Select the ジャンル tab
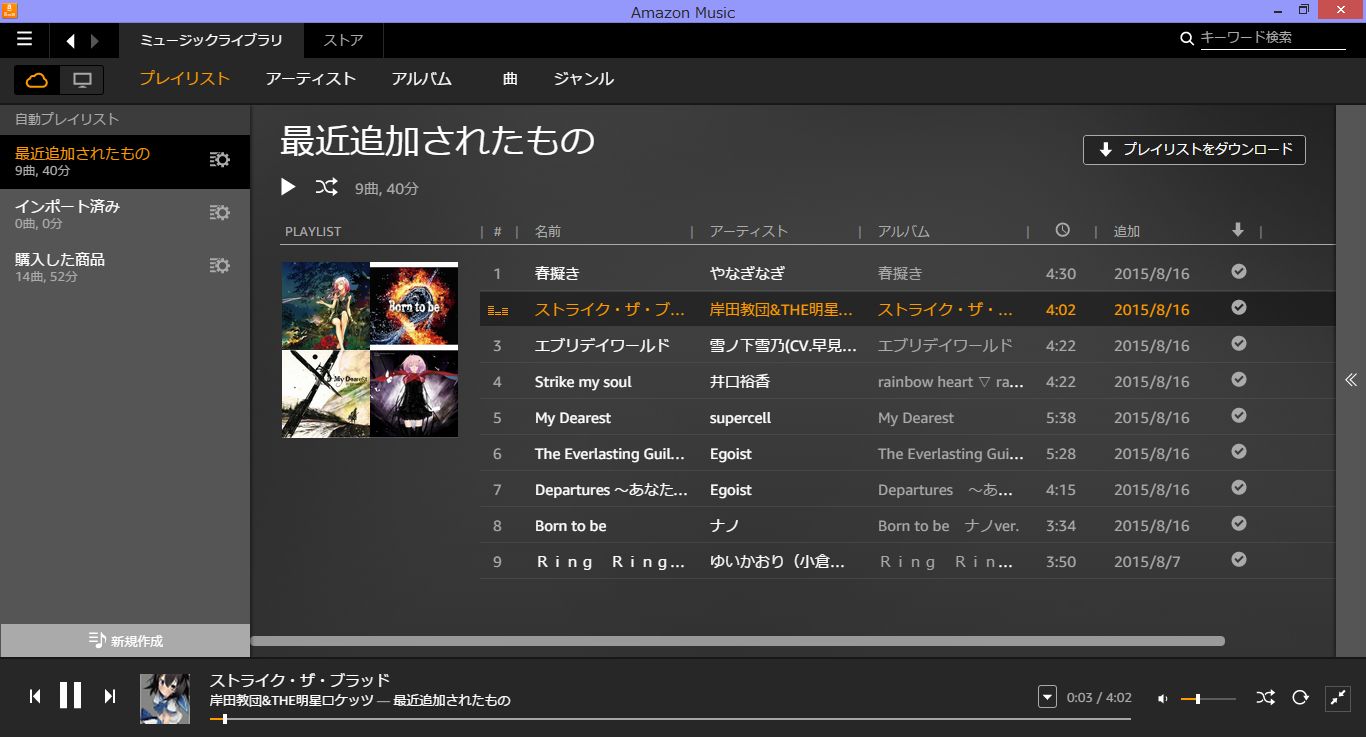Viewport: 1366px width, 737px height. tap(584, 79)
